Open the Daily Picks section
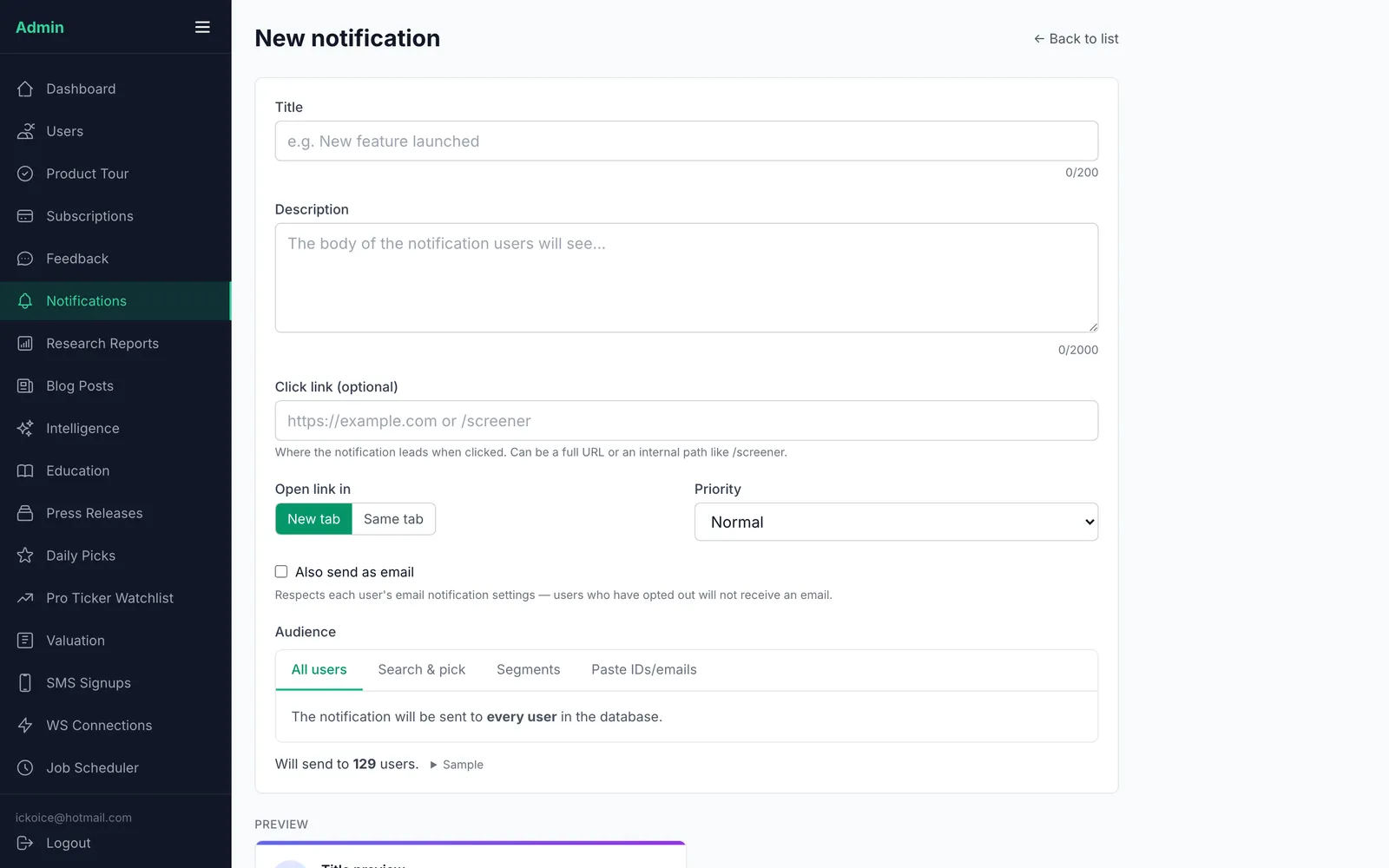1389x868 pixels. pos(115,556)
